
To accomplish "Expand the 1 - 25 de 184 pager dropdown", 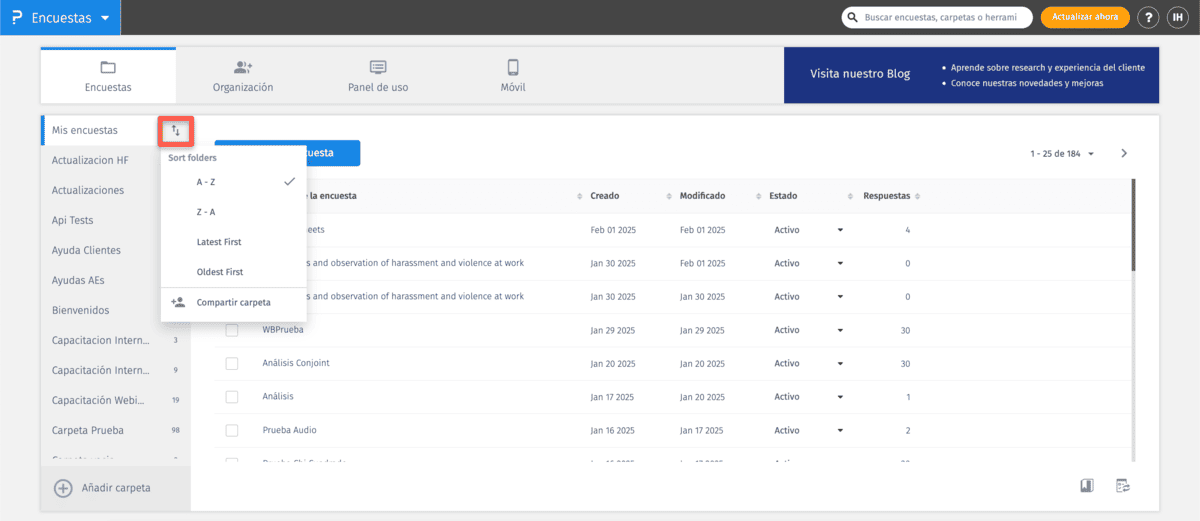I will coord(1062,154).
